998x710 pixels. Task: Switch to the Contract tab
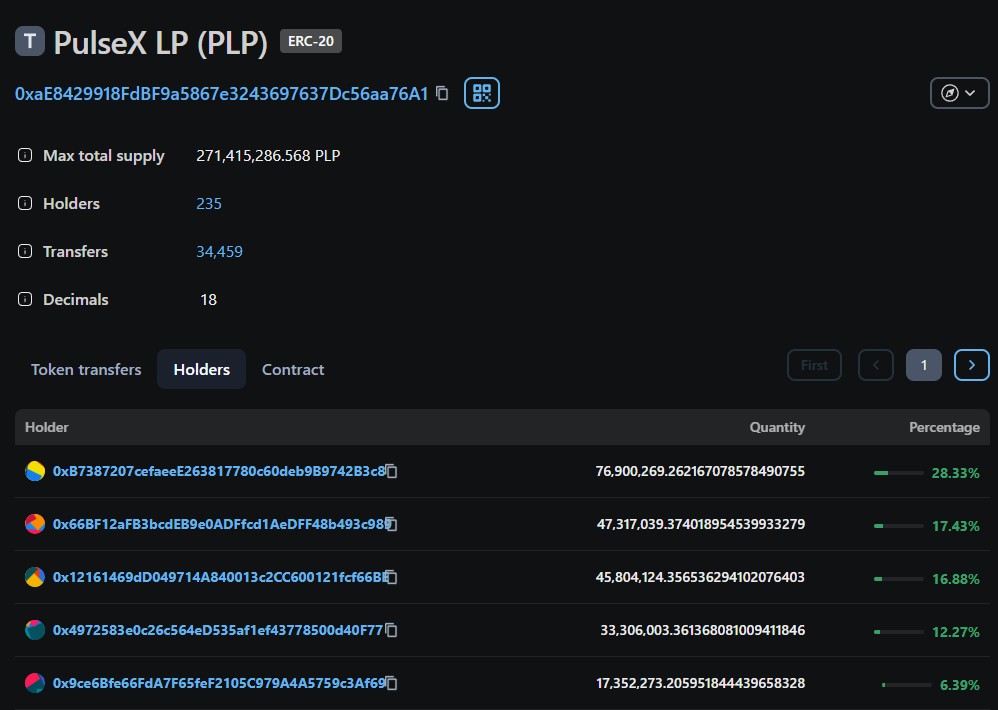click(x=293, y=369)
